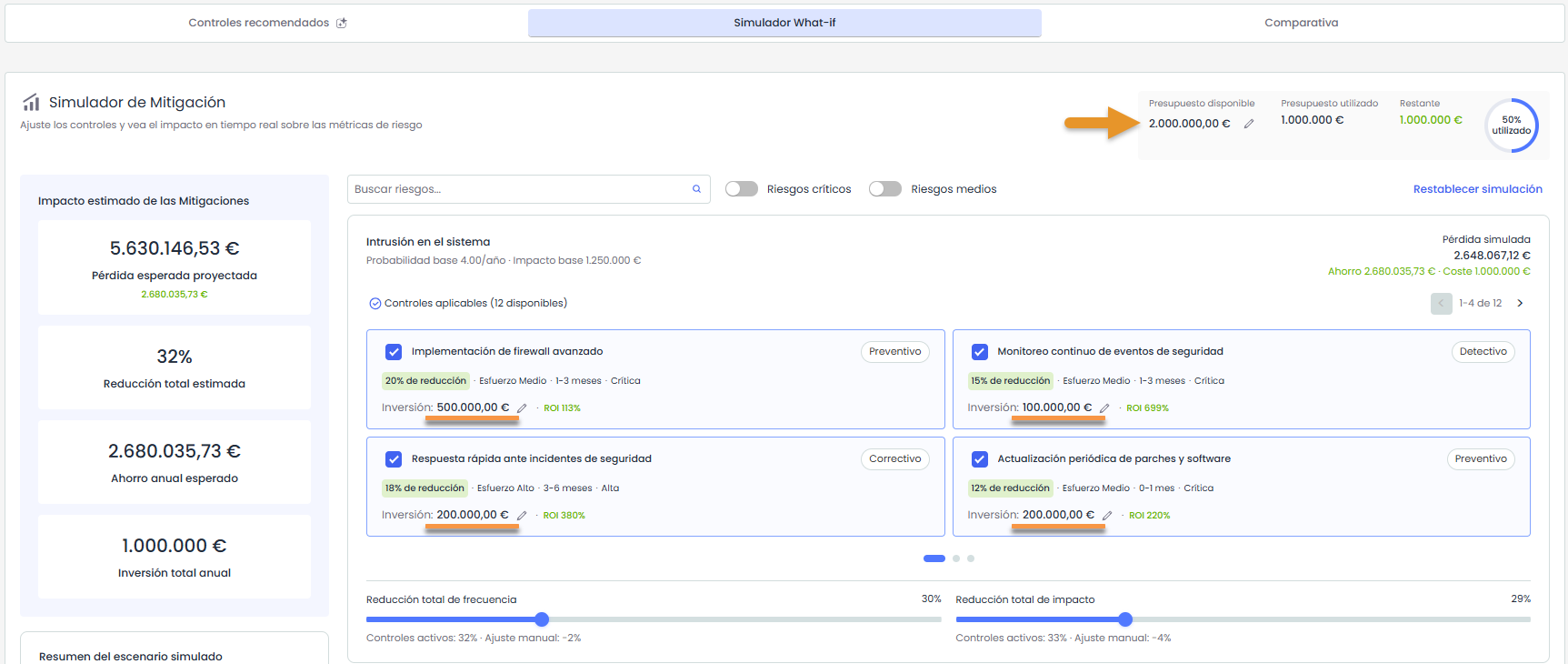Edit the Presupuesto disponible amount pencil icon

(1249, 124)
